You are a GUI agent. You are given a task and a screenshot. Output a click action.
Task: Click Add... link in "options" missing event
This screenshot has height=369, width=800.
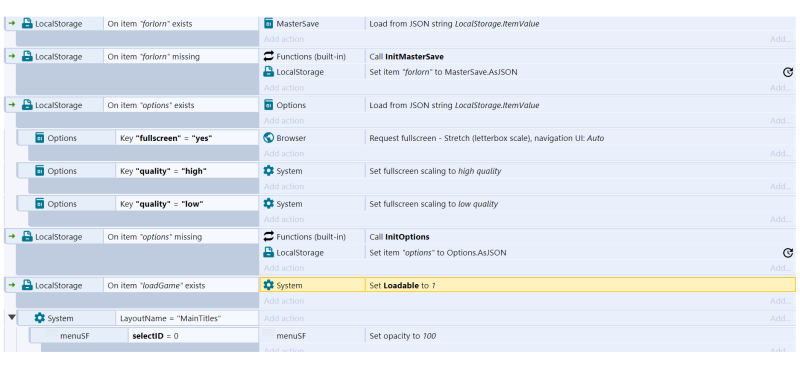pyautogui.click(x=781, y=268)
